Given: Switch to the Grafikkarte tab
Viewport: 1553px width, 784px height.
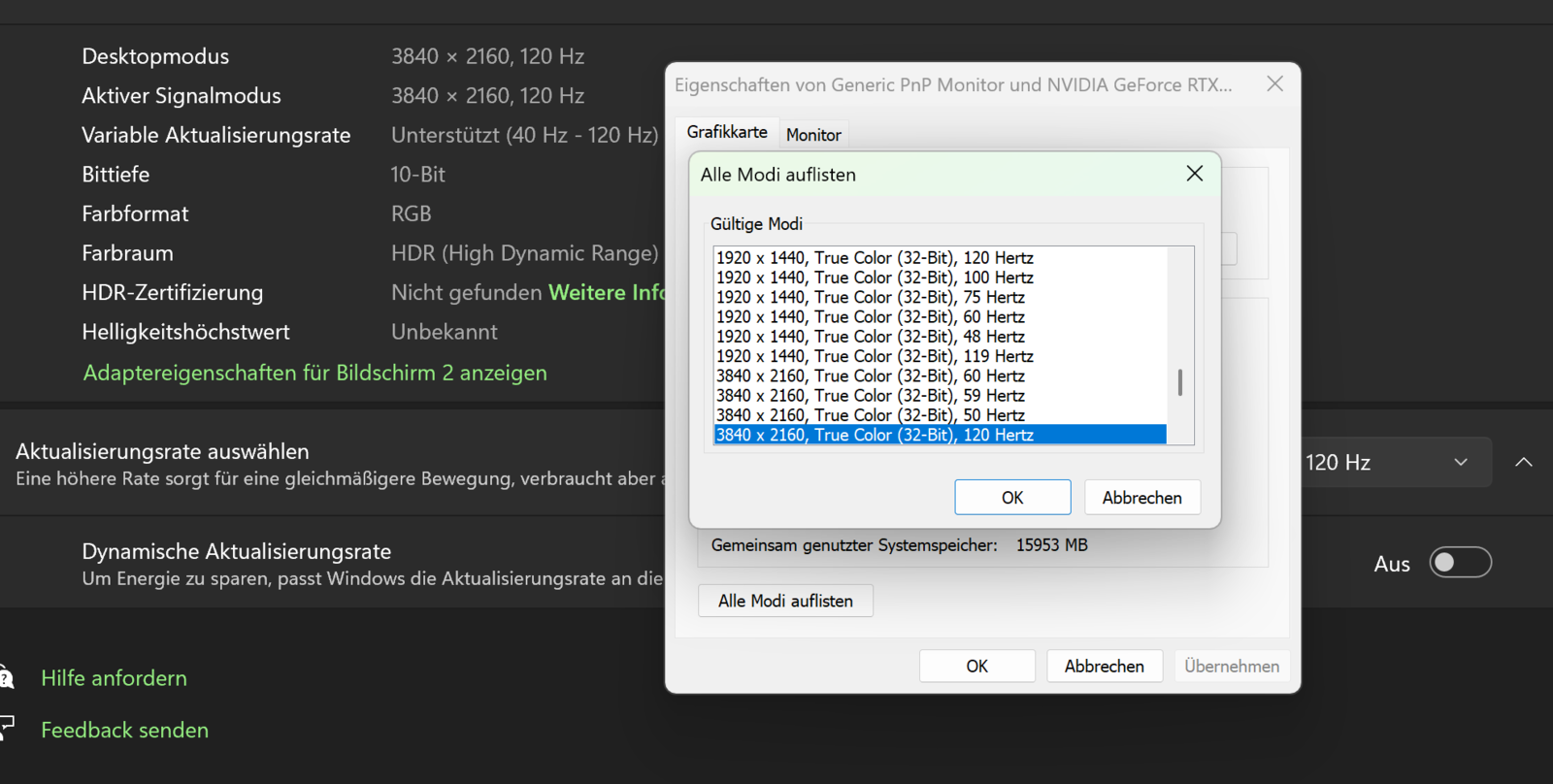Looking at the screenshot, I should 727,132.
